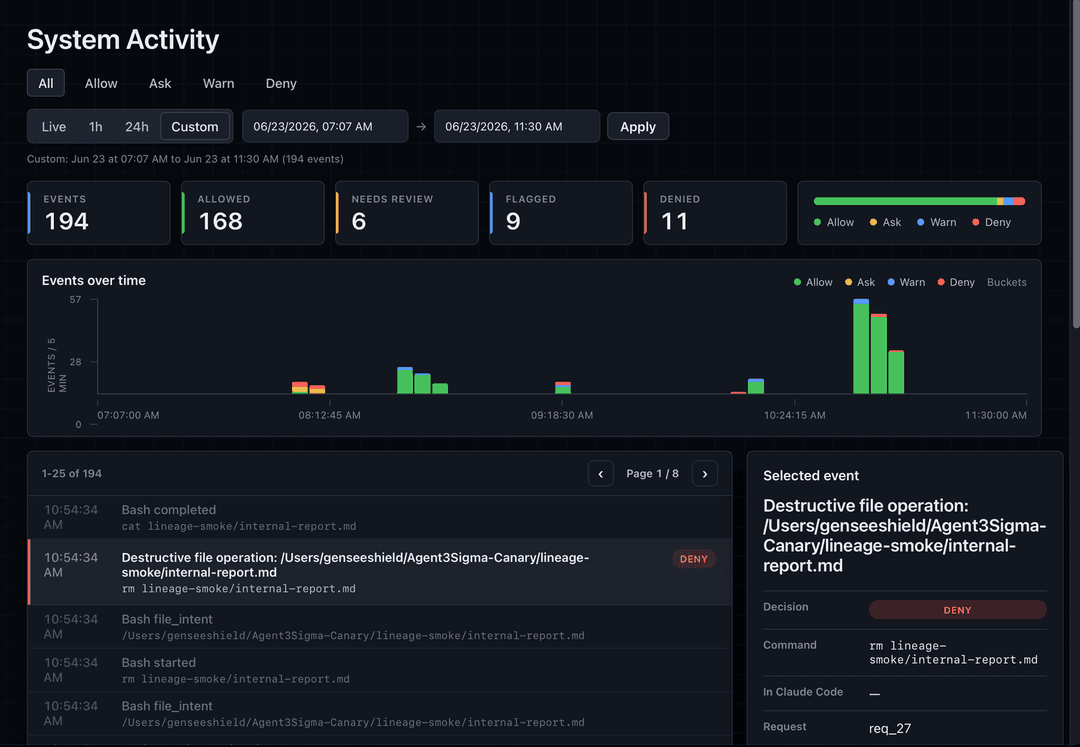
Task: Filter events by Allow
Action: coord(101,83)
